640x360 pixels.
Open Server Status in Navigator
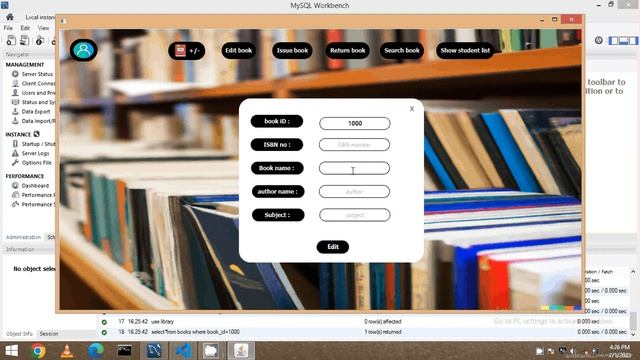33,74
